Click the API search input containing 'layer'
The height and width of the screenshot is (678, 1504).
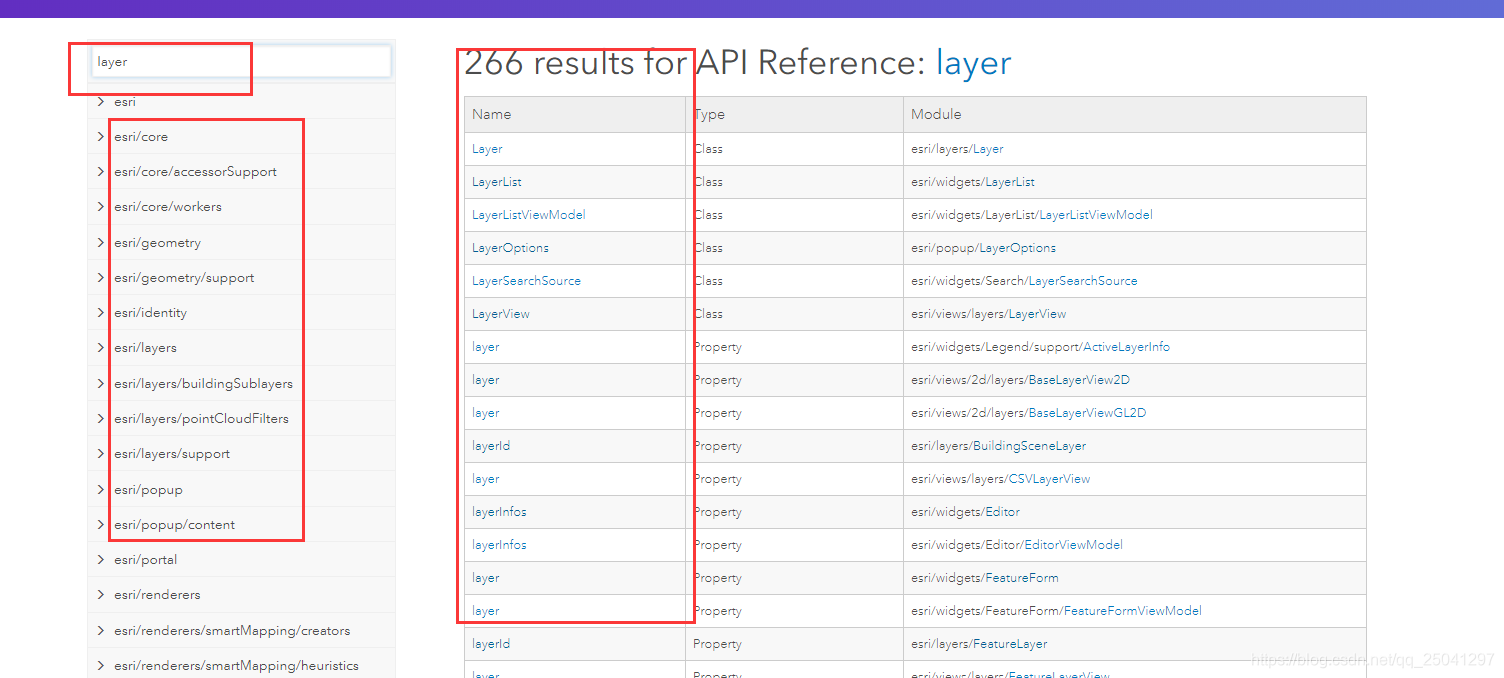[x=241, y=61]
